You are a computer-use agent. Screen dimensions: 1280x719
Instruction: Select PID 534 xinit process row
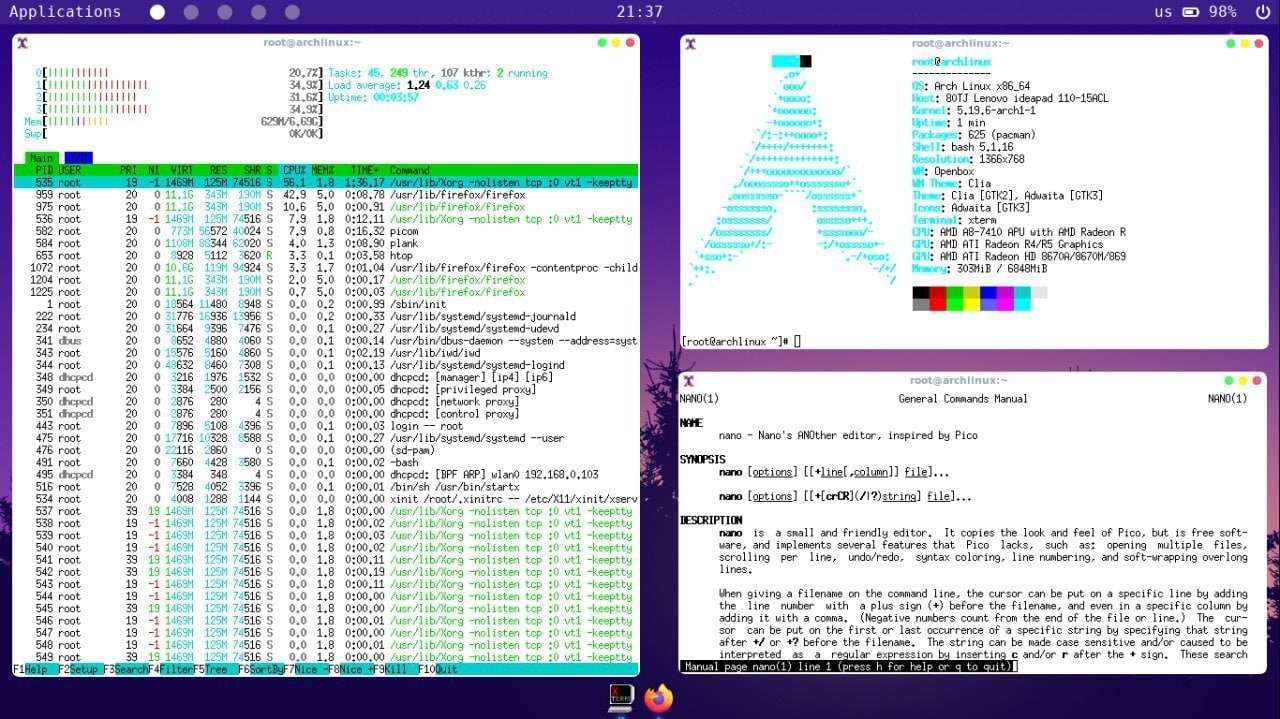pos(325,498)
